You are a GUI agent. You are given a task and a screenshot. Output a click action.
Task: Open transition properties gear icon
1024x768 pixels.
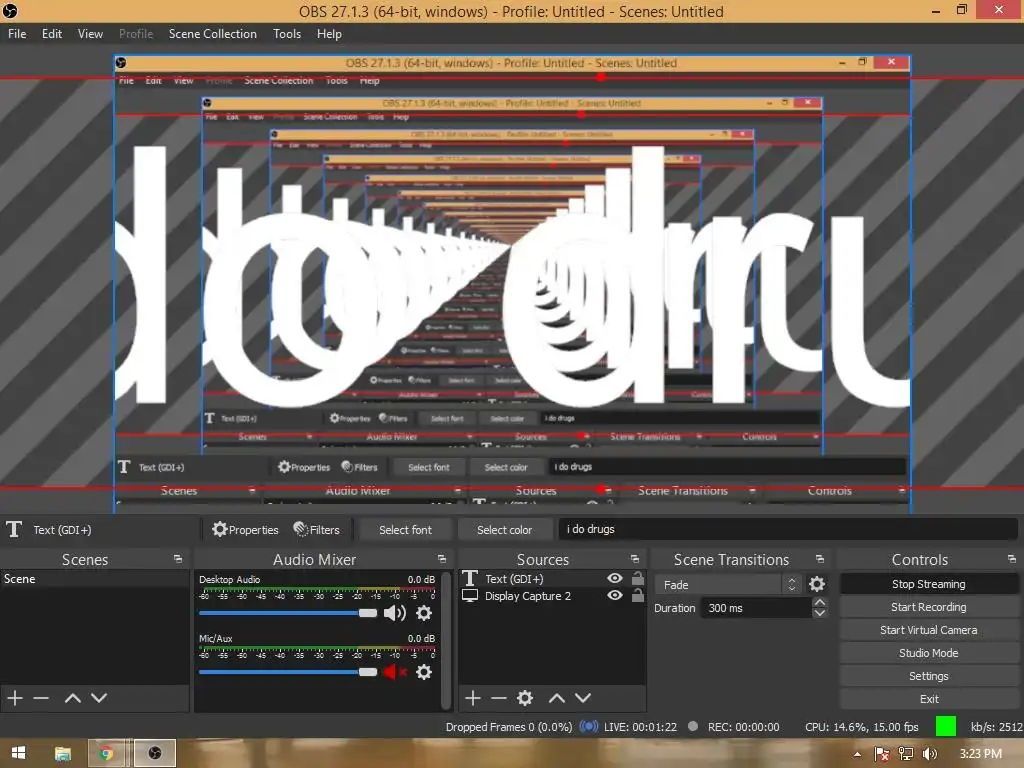tap(817, 584)
